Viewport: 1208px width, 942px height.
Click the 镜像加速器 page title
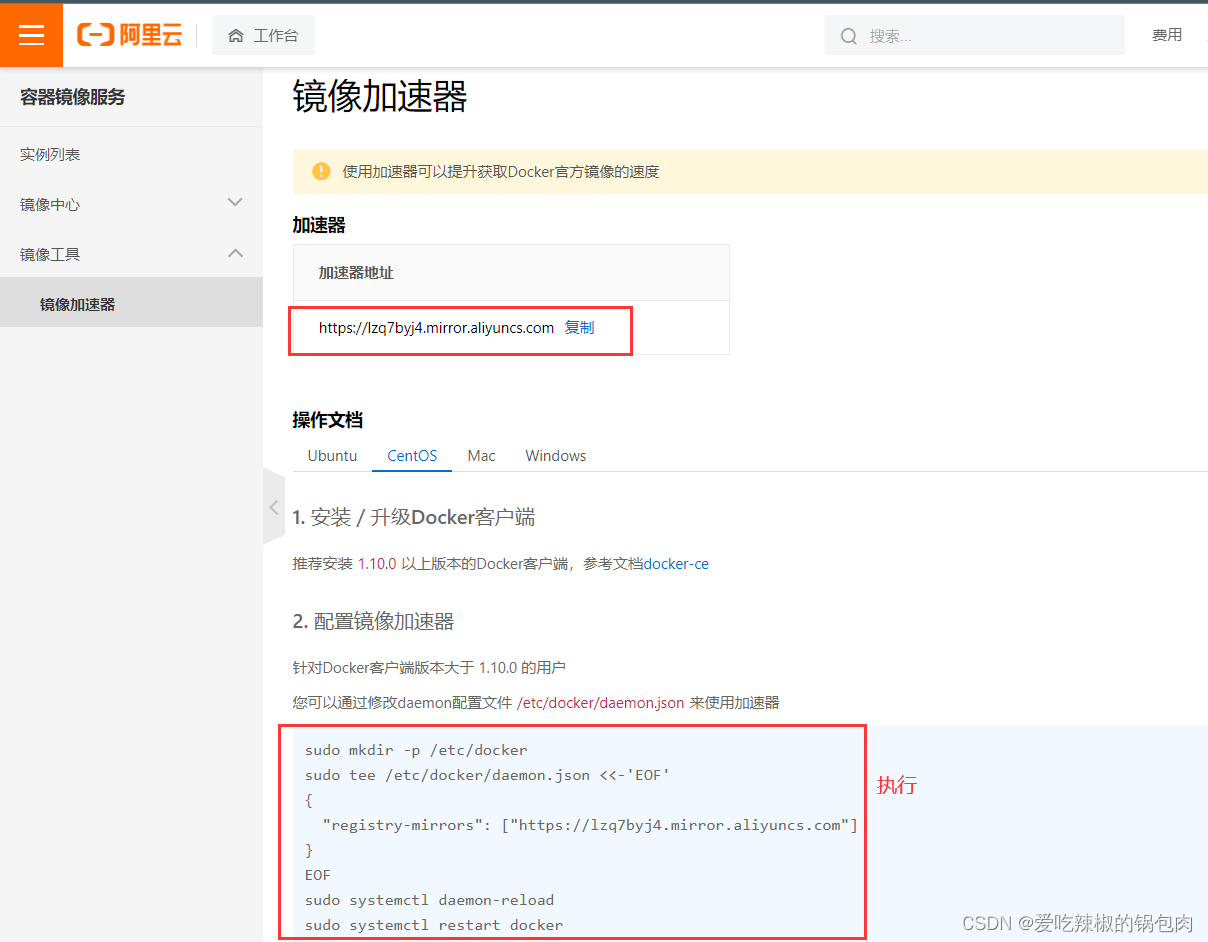380,98
